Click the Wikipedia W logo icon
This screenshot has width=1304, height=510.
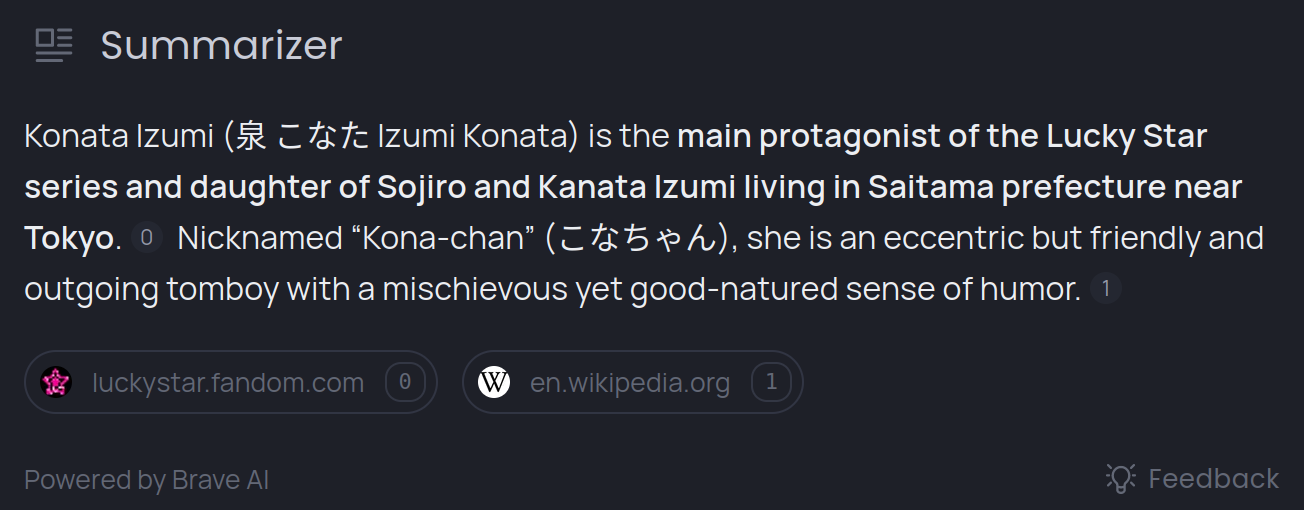point(494,382)
